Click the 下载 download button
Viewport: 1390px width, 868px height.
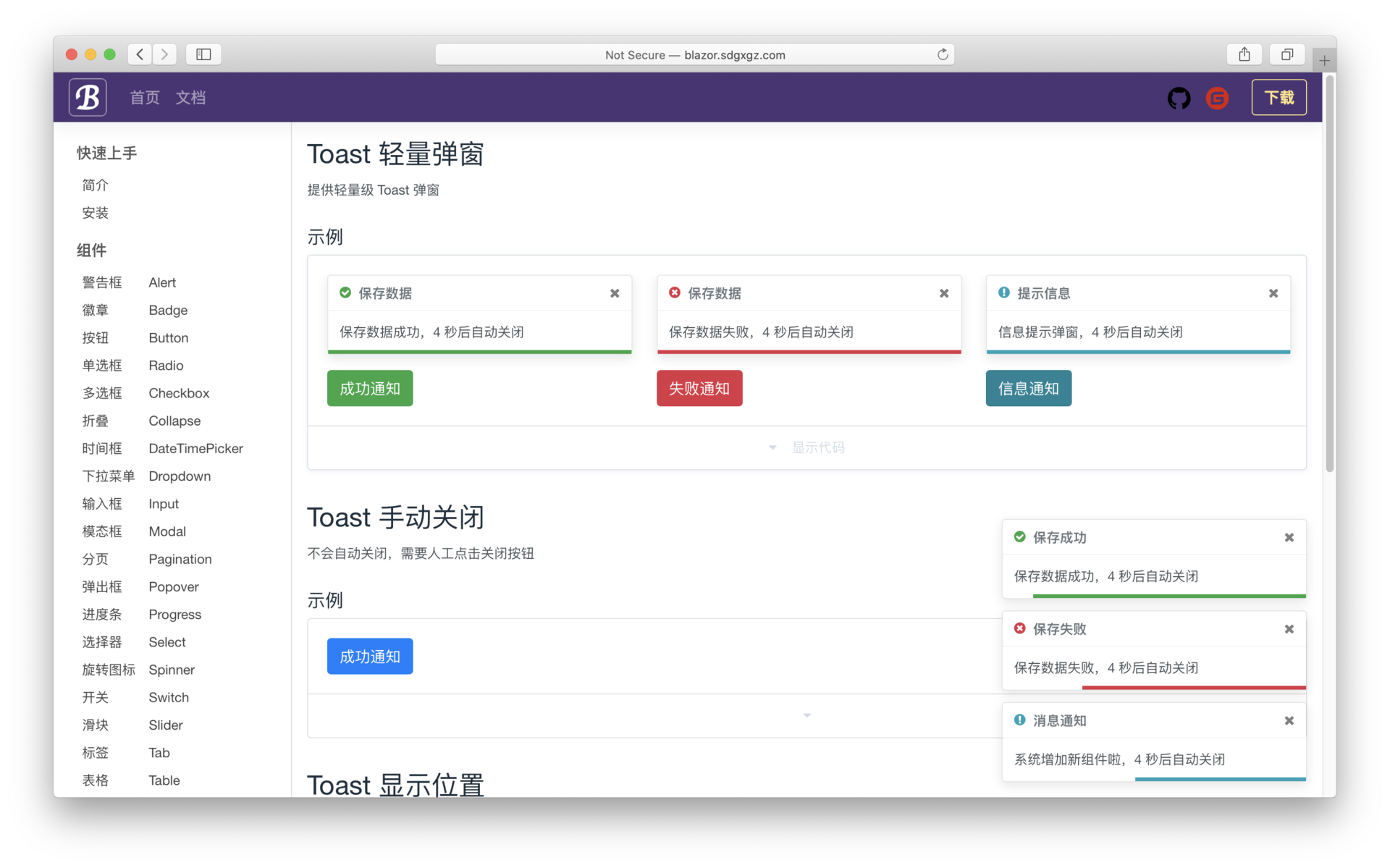coord(1279,98)
